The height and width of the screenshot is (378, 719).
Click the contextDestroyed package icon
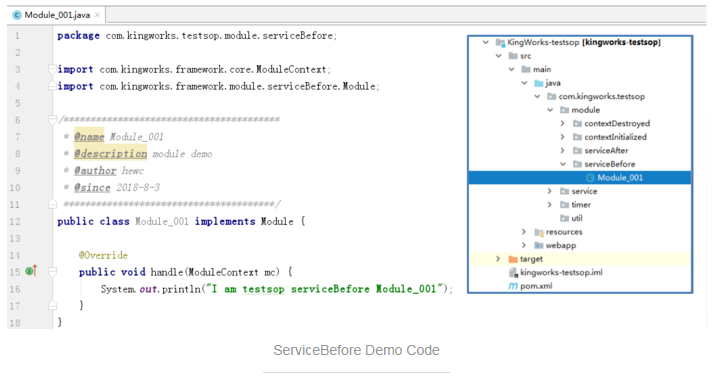coord(577,123)
